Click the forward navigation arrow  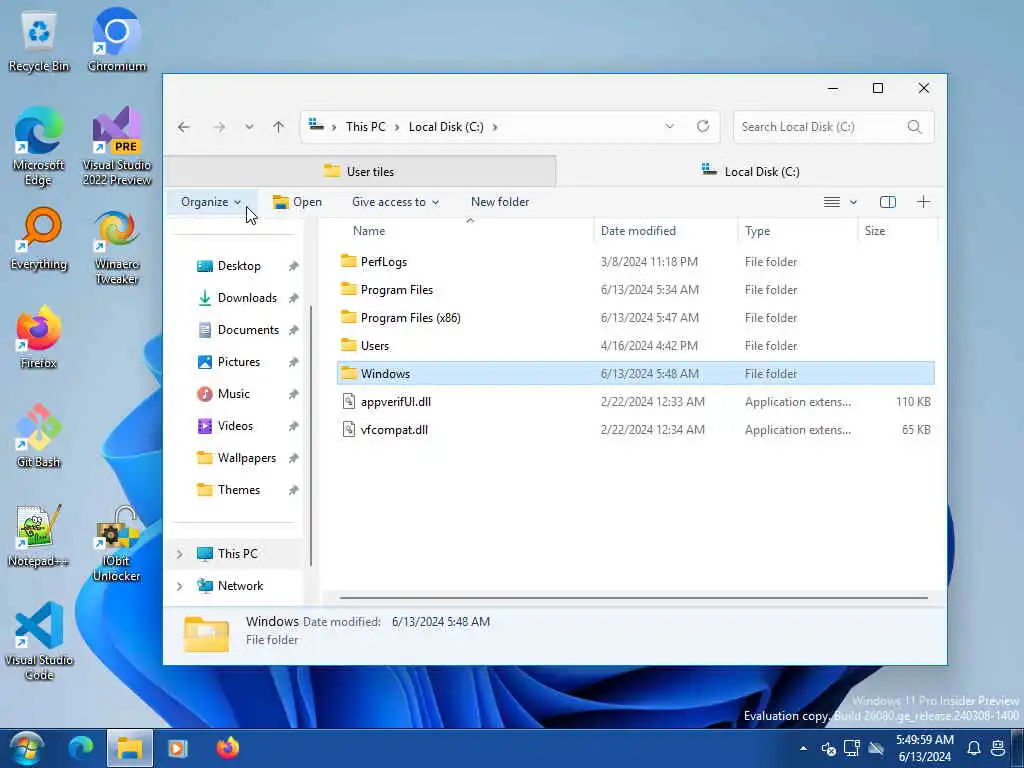(x=219, y=127)
